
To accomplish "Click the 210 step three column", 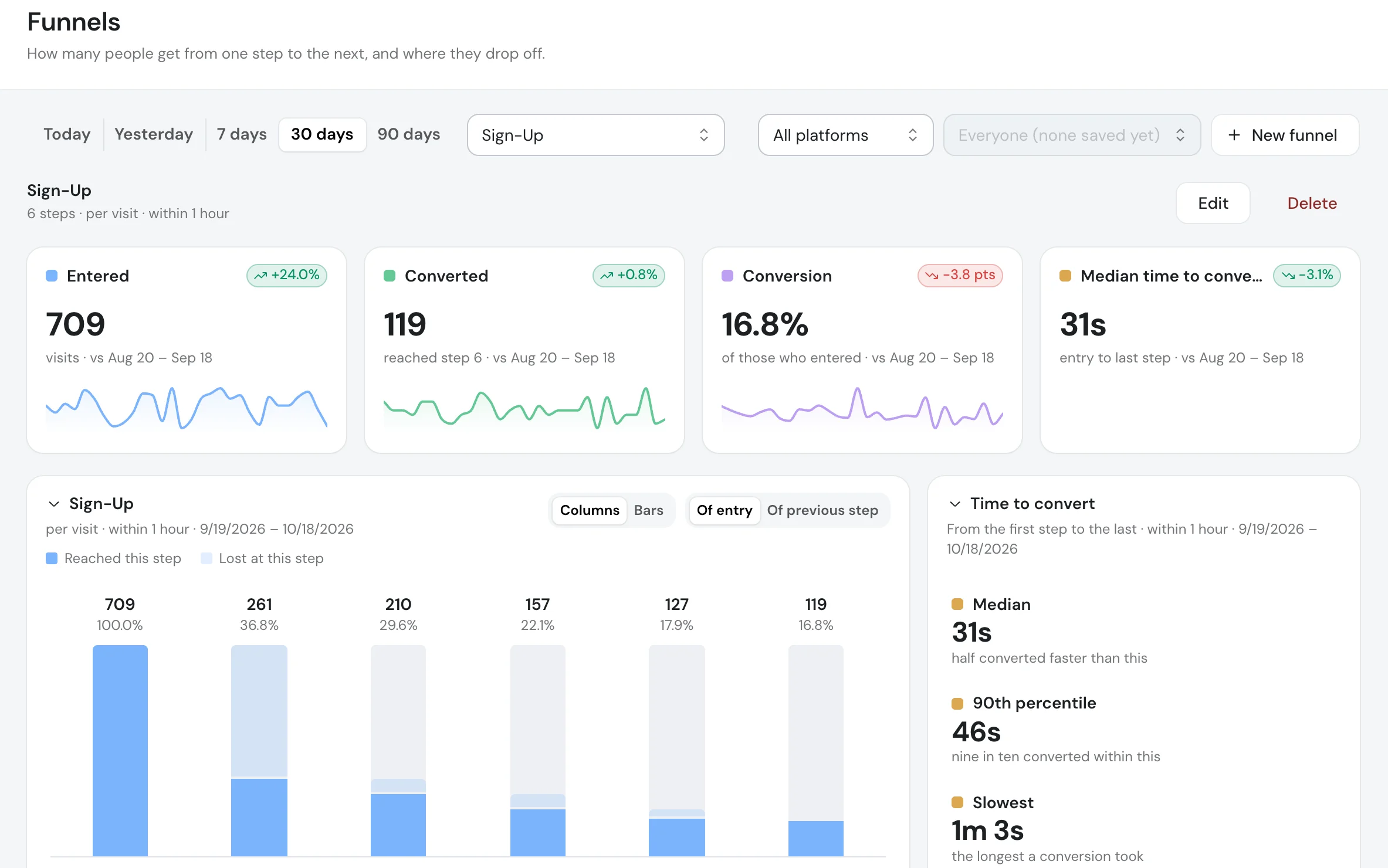I will tap(398, 751).
